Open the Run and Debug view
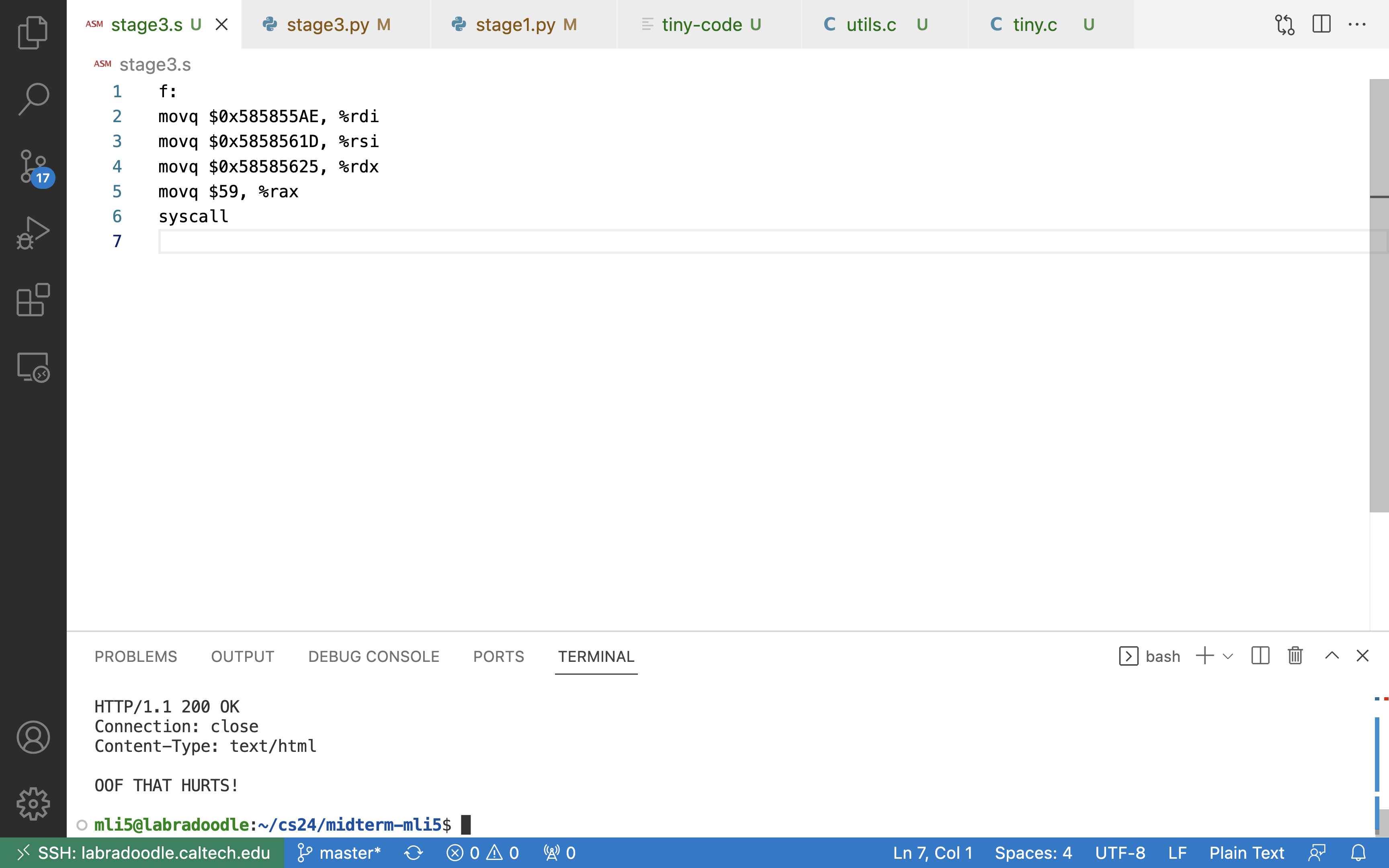This screenshot has height=868, width=1389. (33, 233)
